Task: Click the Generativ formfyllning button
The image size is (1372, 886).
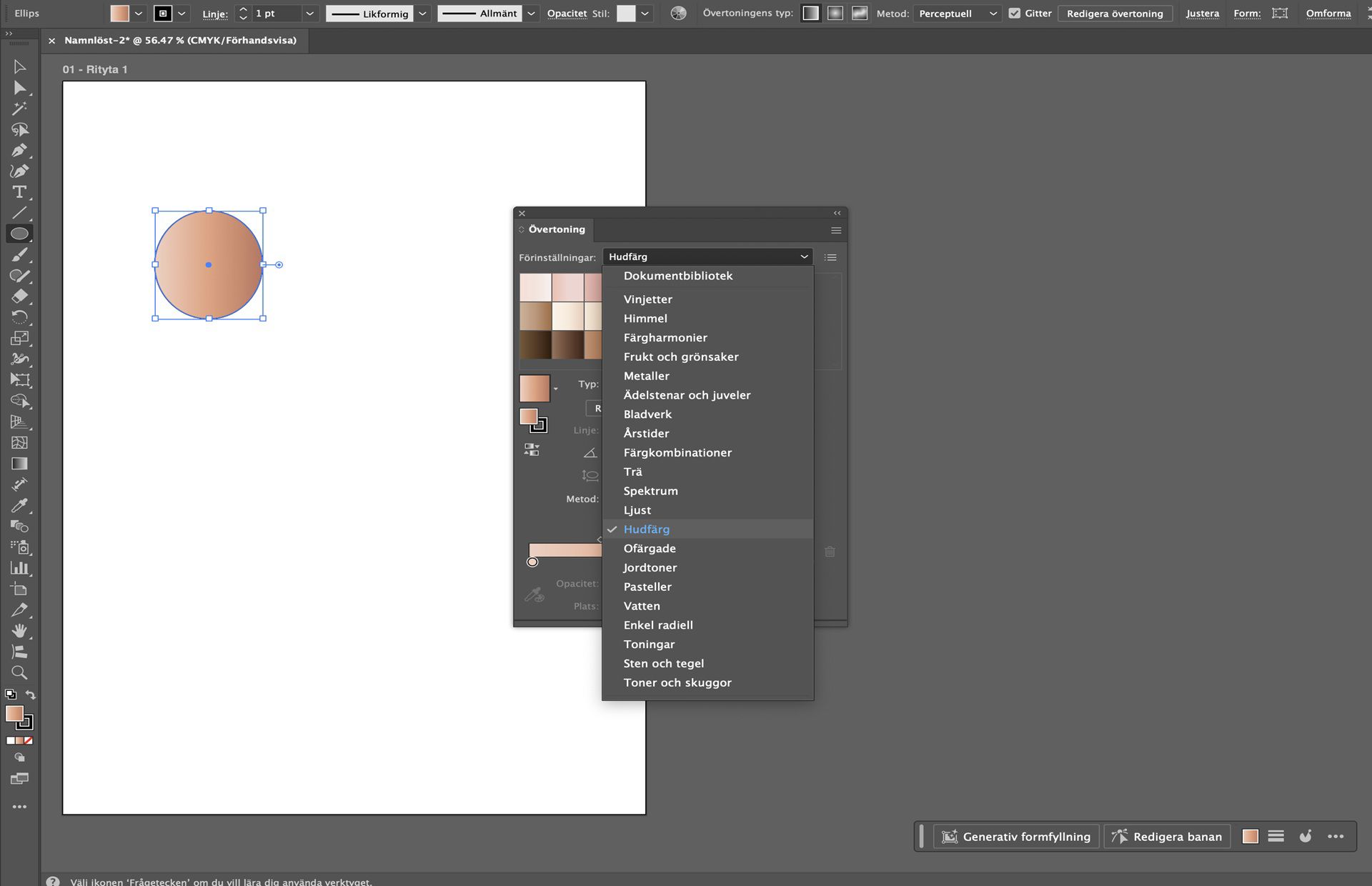Action: pos(1017,836)
